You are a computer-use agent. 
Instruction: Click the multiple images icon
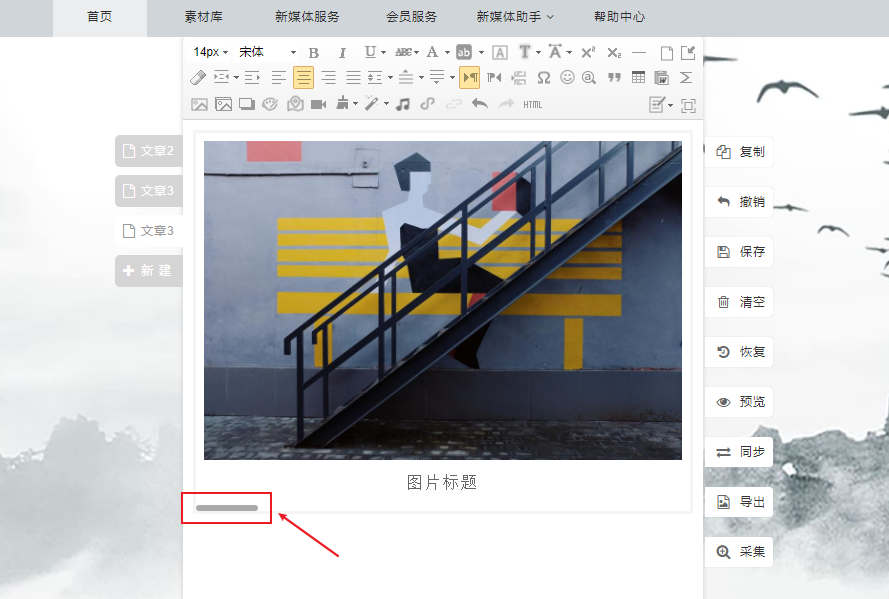(223, 104)
